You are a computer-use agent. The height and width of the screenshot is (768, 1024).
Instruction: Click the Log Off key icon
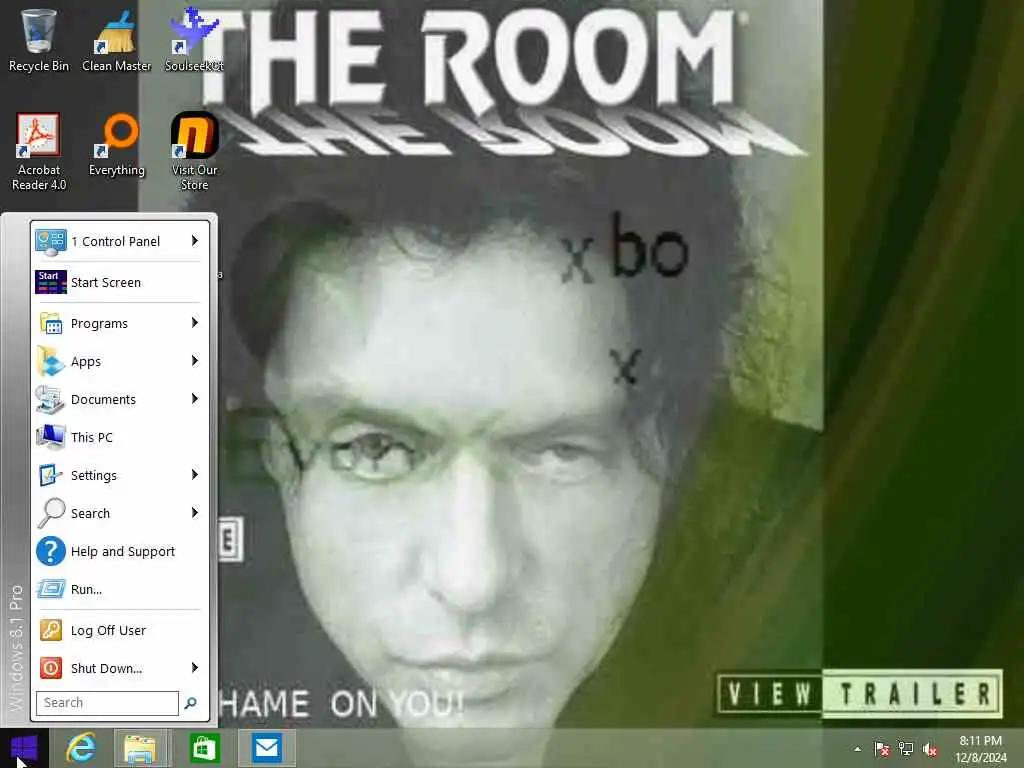point(51,630)
